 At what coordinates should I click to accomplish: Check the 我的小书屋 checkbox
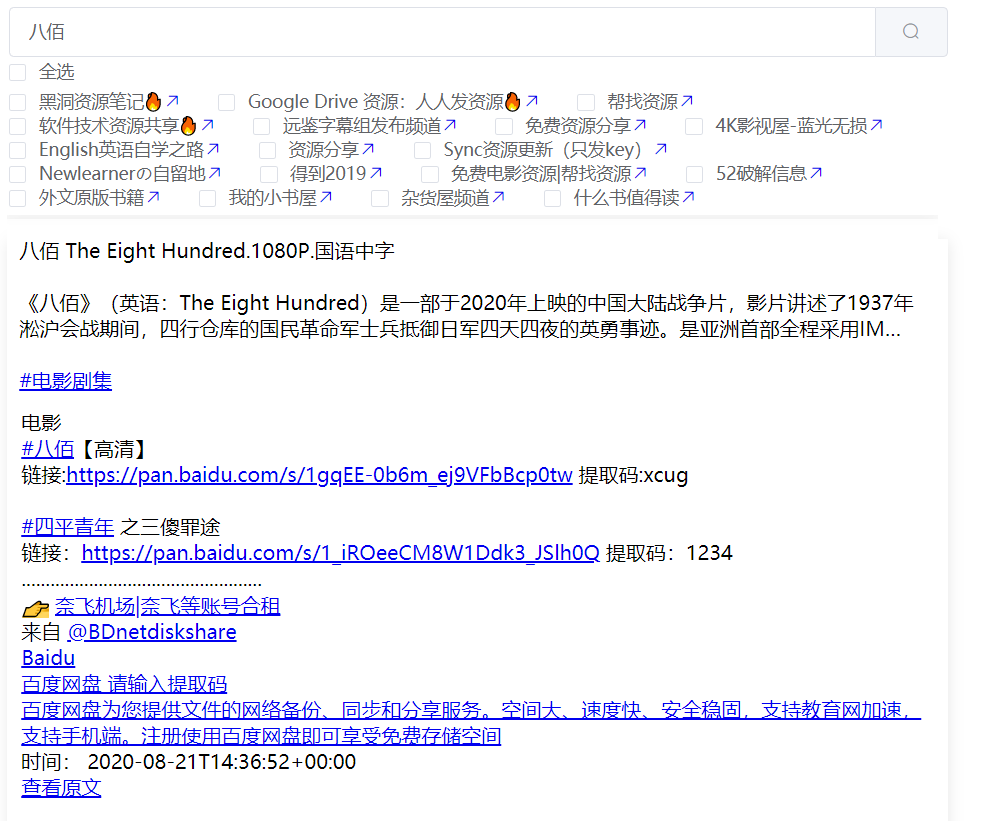tap(207, 198)
